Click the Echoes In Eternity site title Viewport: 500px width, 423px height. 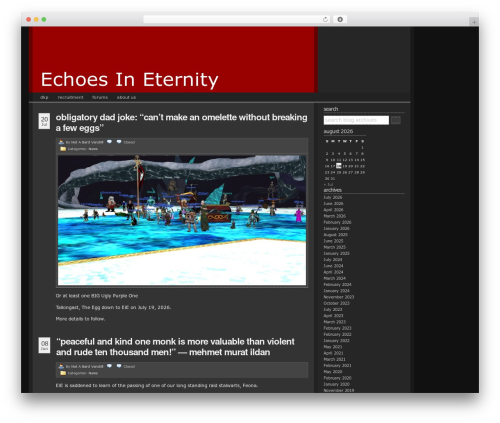[x=129, y=80]
